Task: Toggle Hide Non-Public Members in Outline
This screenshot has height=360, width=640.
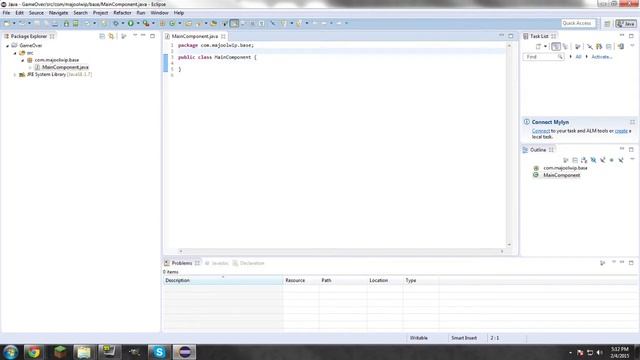Action: click(x=611, y=160)
